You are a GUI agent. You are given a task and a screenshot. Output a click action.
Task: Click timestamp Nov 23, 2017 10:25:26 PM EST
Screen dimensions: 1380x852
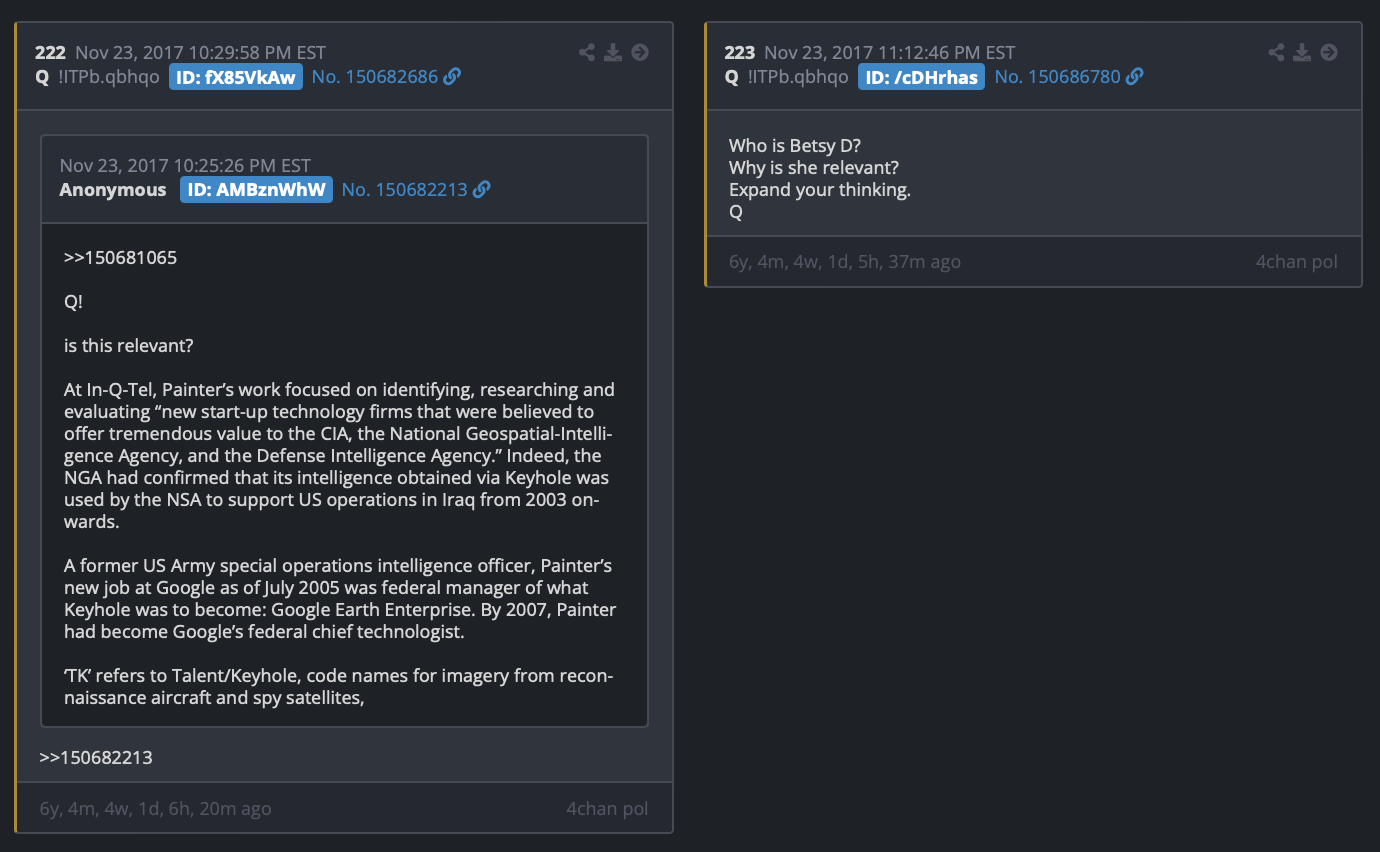point(185,166)
